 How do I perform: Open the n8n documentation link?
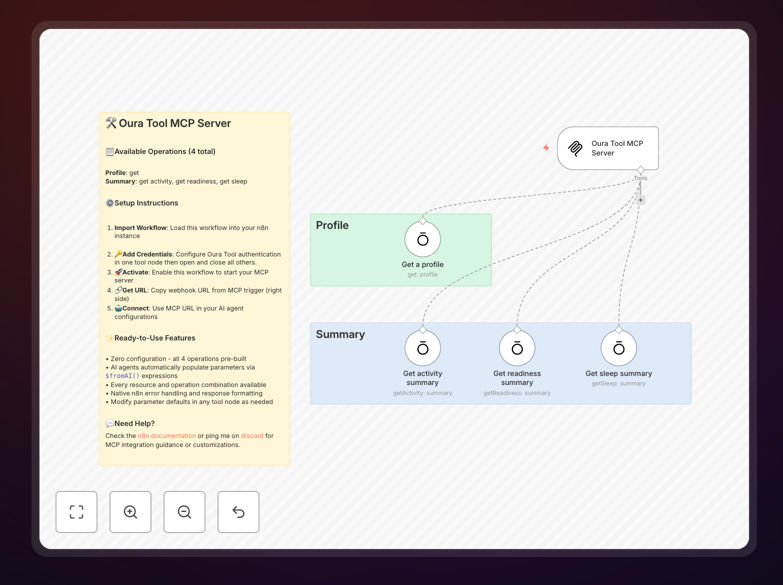[x=167, y=436]
